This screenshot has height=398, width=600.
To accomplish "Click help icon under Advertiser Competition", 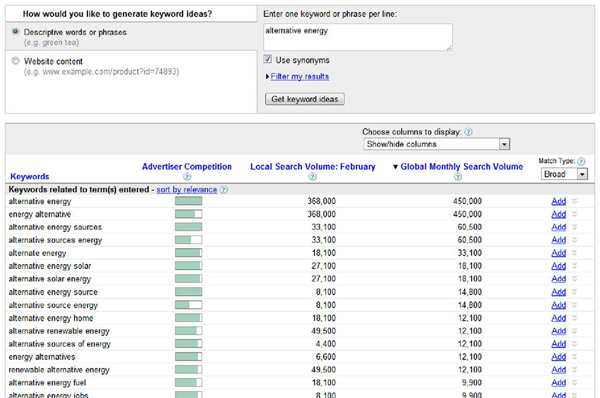I will [x=187, y=176].
